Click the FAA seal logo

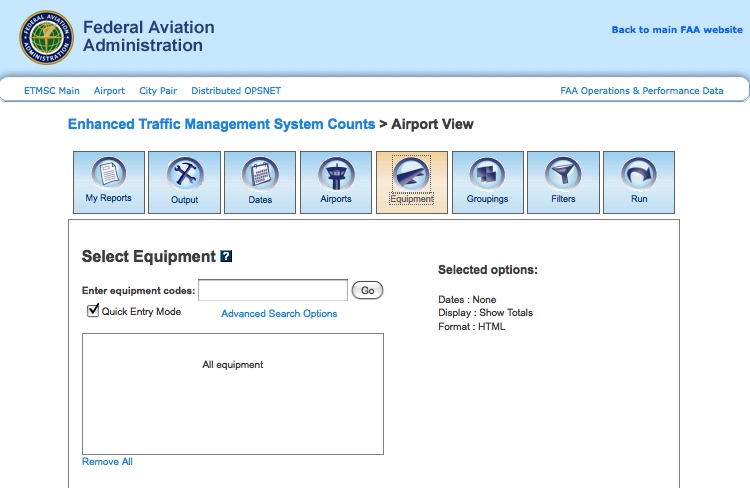click(x=46, y=37)
